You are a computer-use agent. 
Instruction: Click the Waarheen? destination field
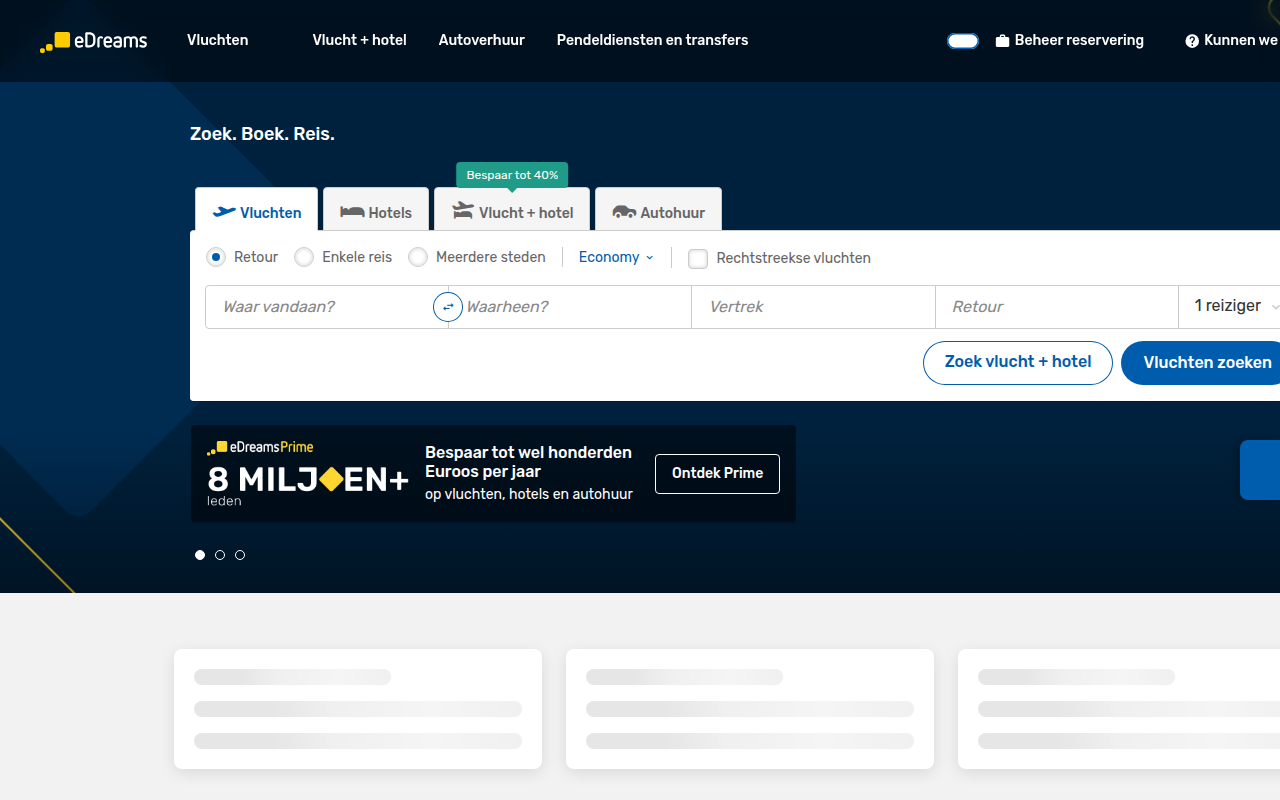tap(570, 307)
